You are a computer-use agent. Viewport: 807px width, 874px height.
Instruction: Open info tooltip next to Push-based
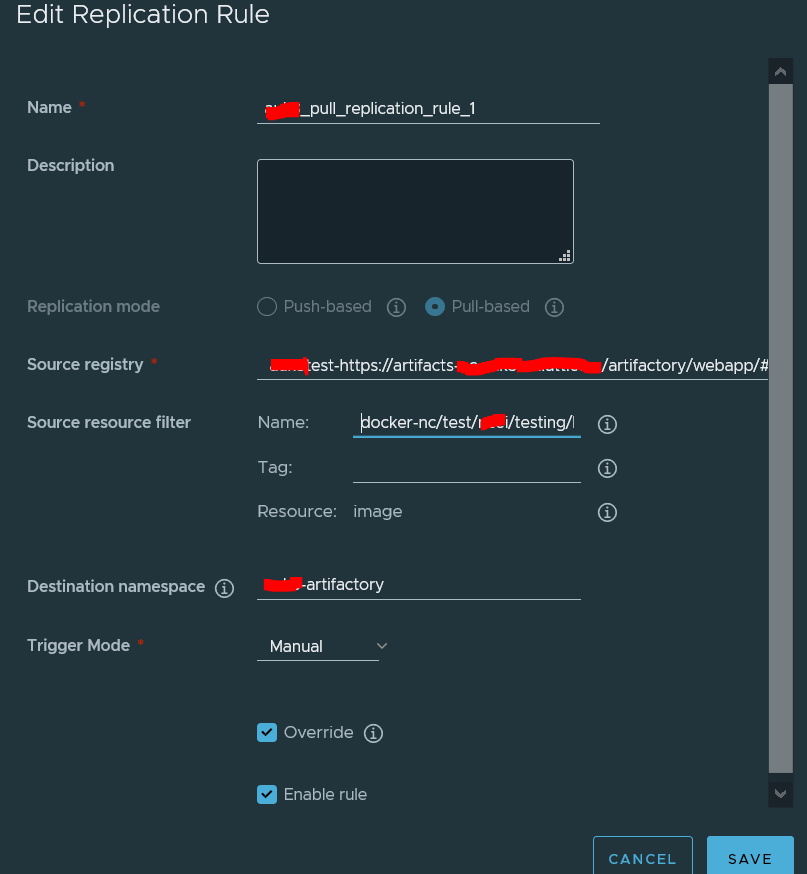tap(396, 307)
